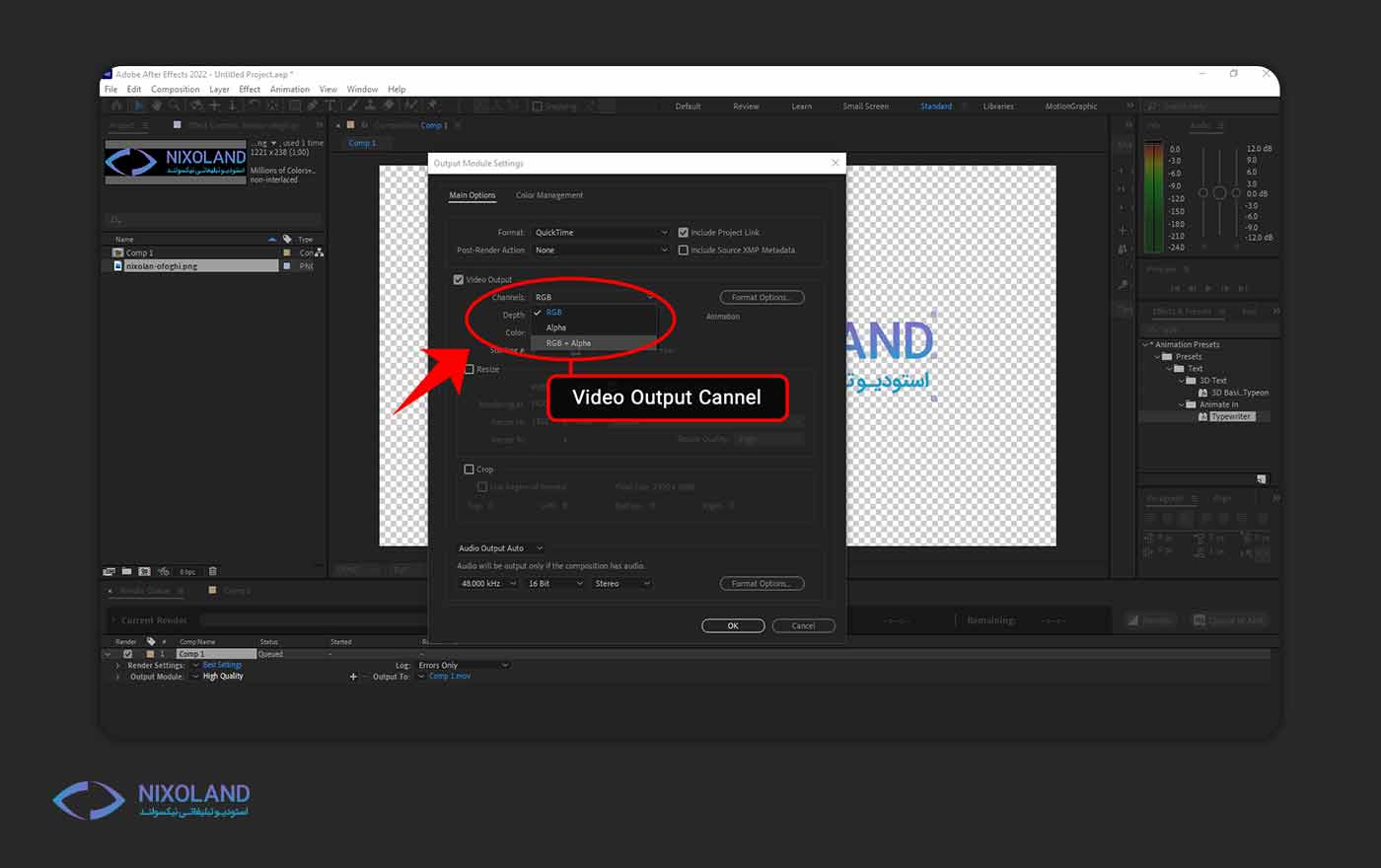Choose RGB + Alpha from Channels list
The height and width of the screenshot is (868, 1381).
point(594,343)
